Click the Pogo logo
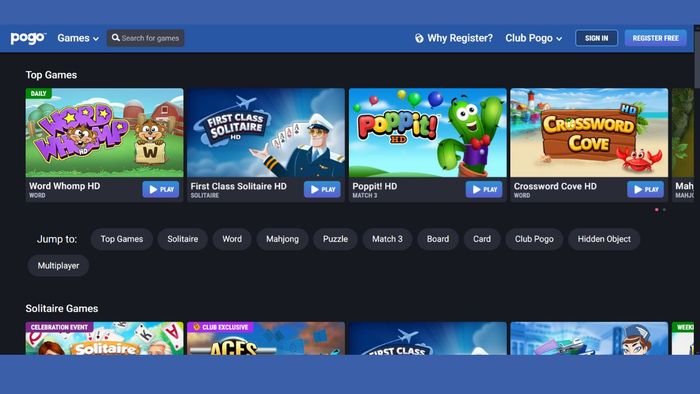700x394 pixels. click(28, 38)
